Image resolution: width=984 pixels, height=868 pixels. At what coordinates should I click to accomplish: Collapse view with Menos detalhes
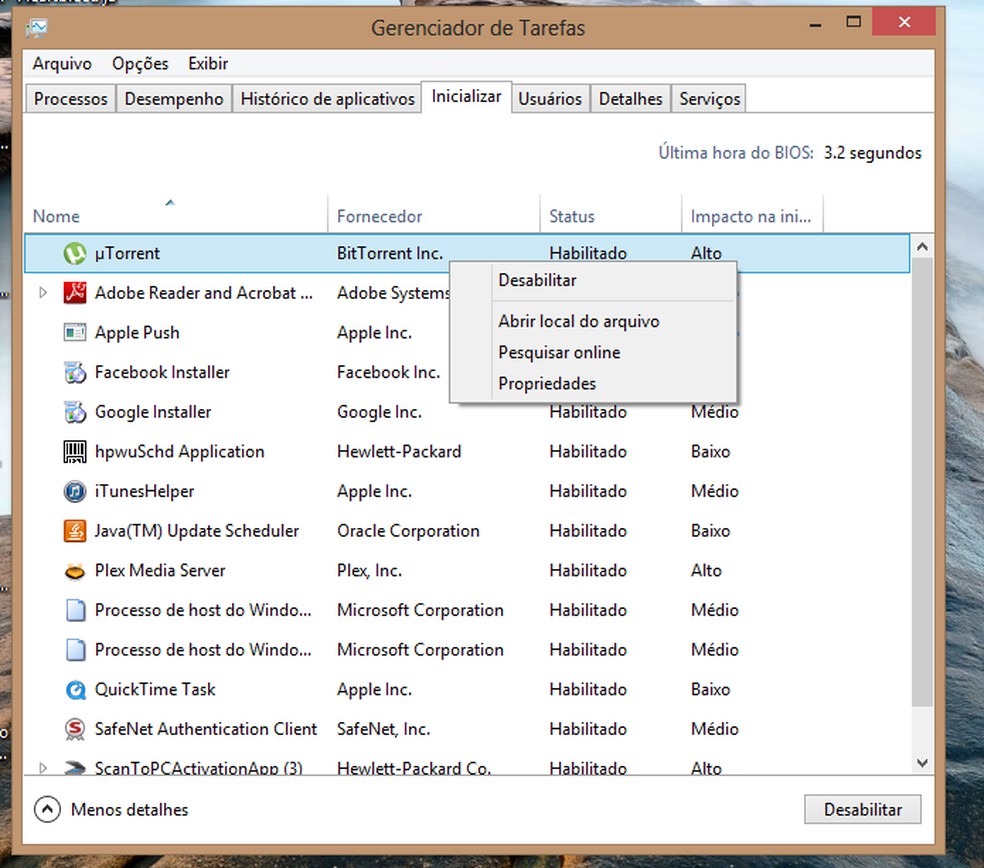(111, 810)
